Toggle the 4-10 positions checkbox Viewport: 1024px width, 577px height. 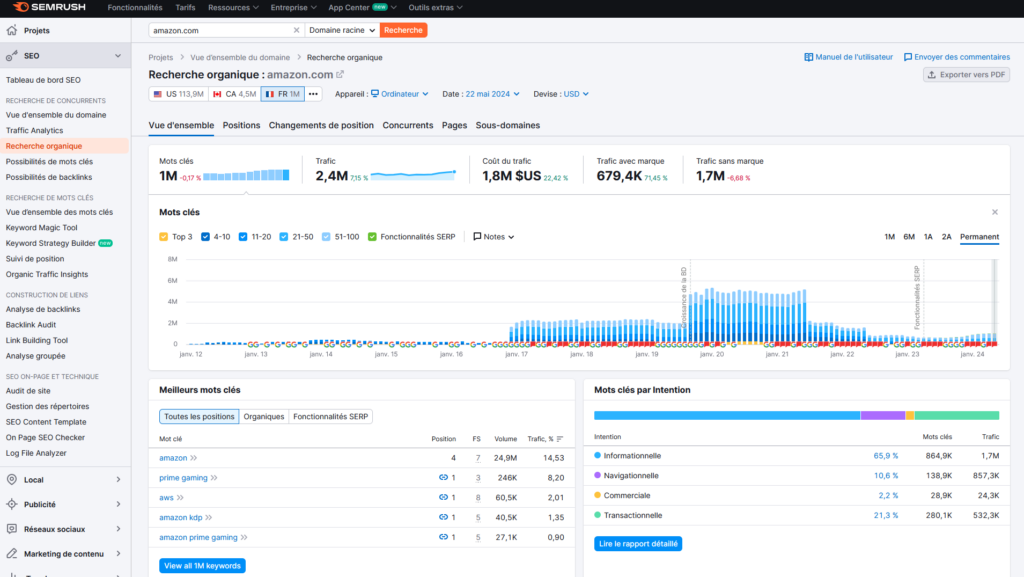pyautogui.click(x=205, y=237)
